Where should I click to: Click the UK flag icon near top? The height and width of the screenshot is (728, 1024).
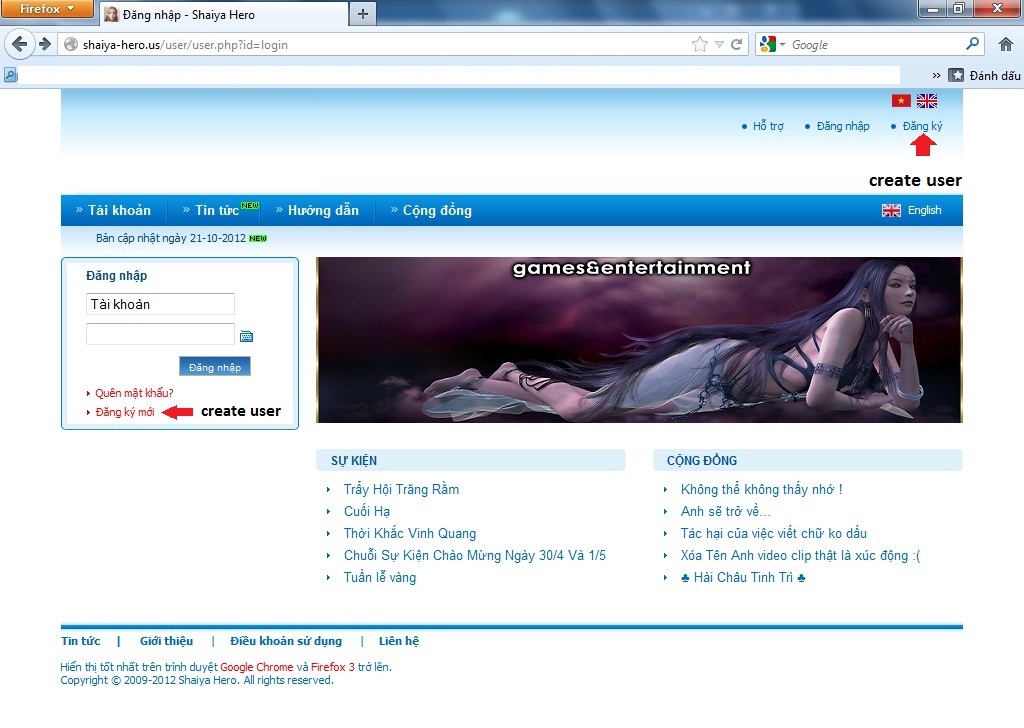(927, 101)
